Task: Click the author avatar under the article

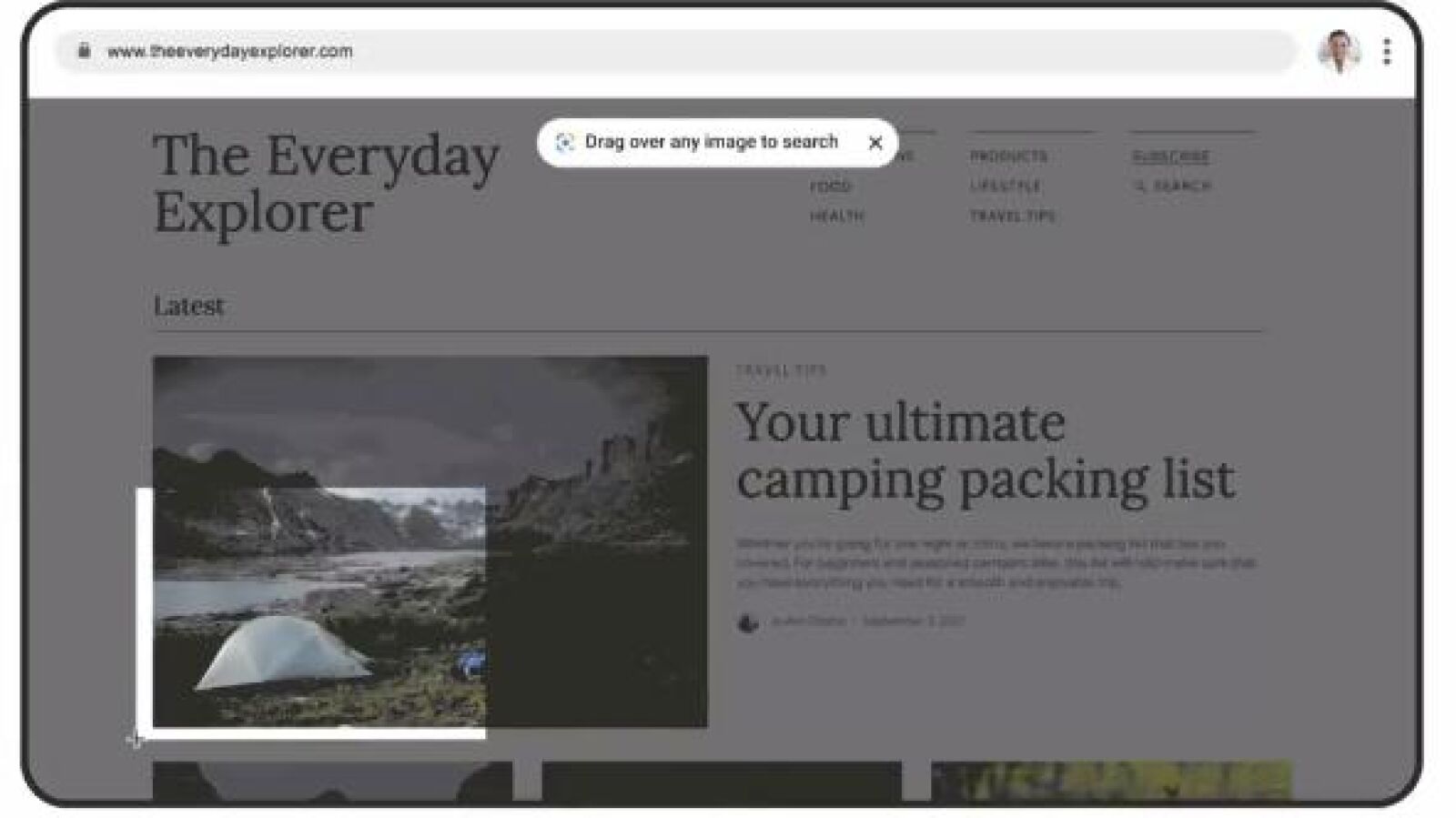Action: tap(748, 622)
